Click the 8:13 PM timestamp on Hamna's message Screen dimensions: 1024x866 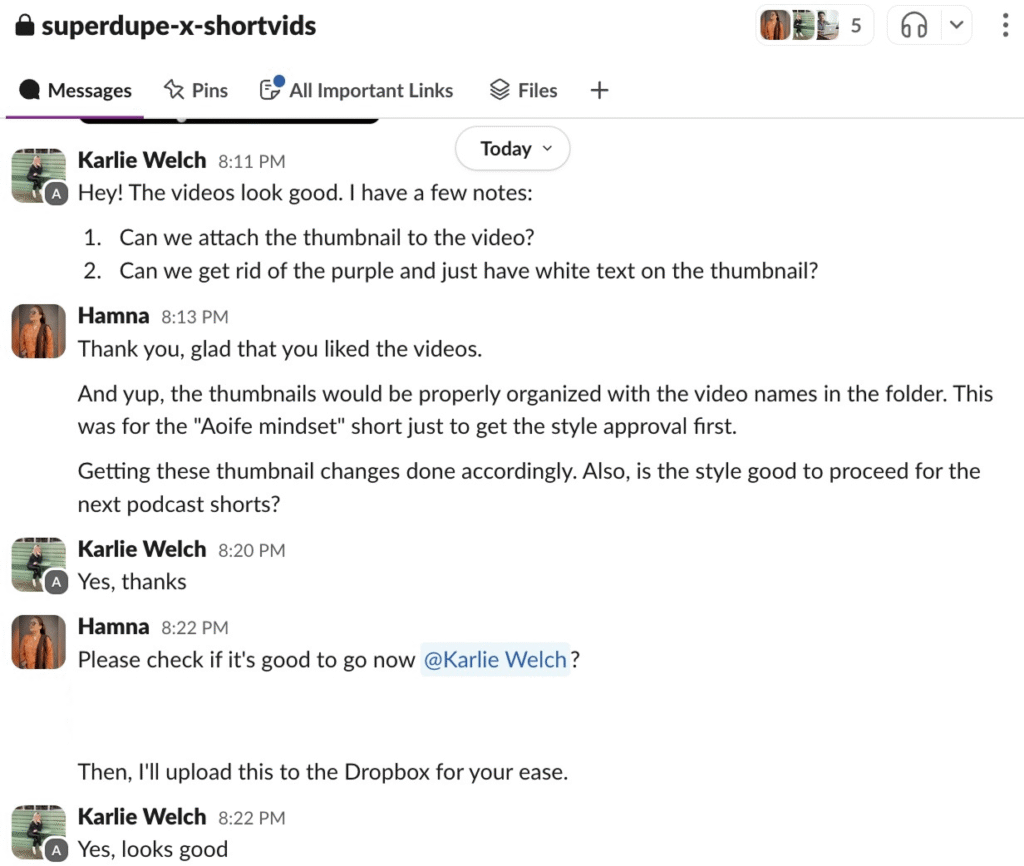(194, 317)
